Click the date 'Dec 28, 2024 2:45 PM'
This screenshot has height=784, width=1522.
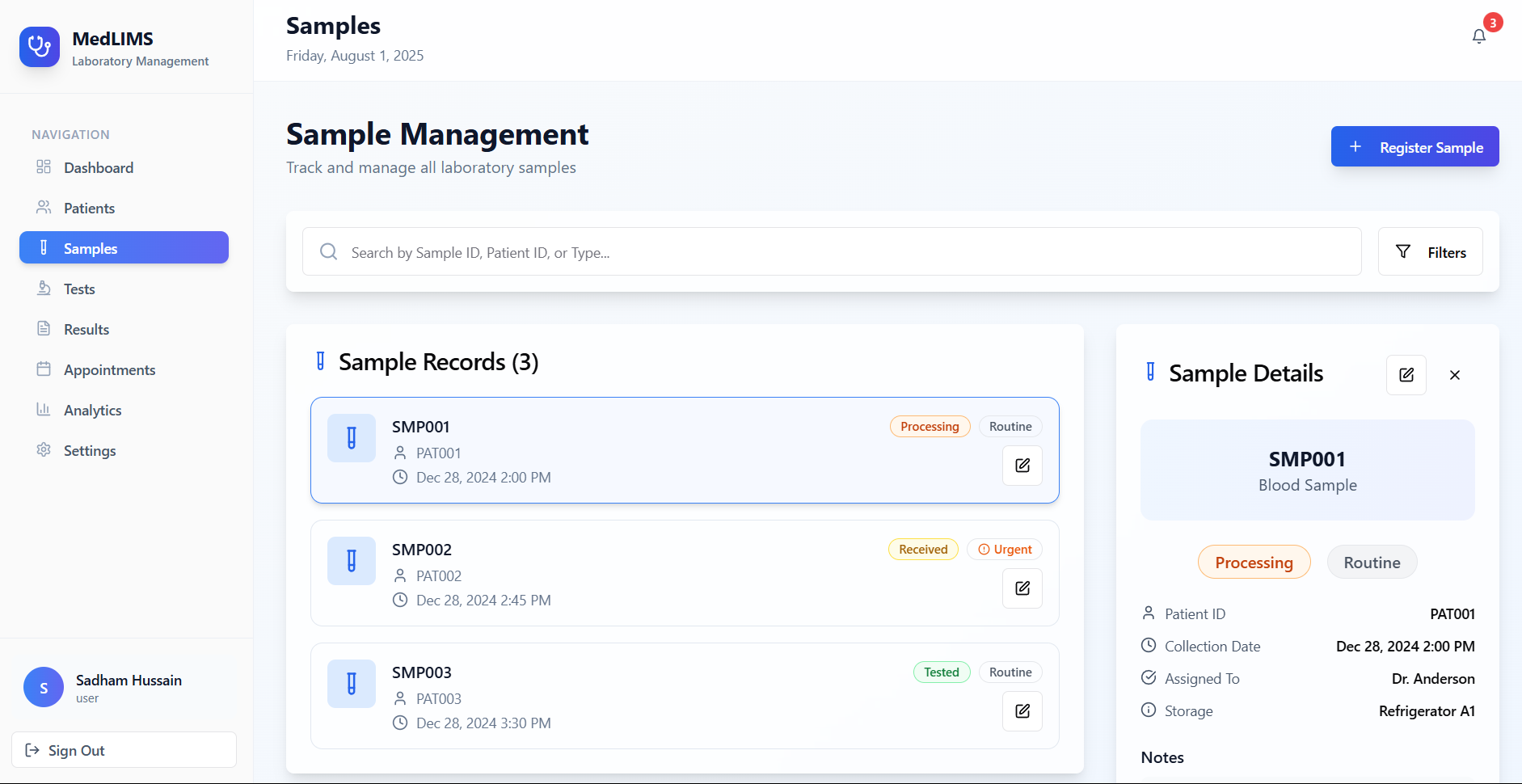483,601
